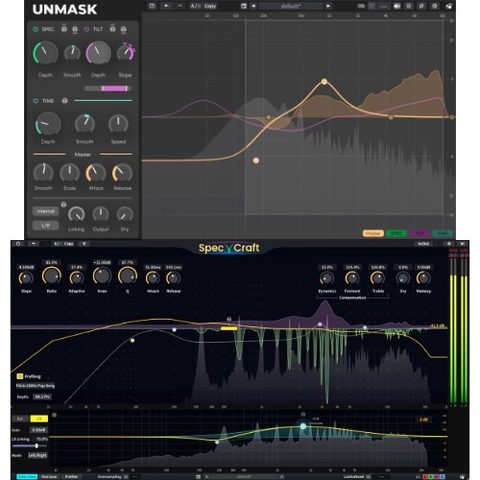The image size is (480, 480).
Task: Adjust the Output knob in Unmask
Action: pyautogui.click(x=101, y=214)
